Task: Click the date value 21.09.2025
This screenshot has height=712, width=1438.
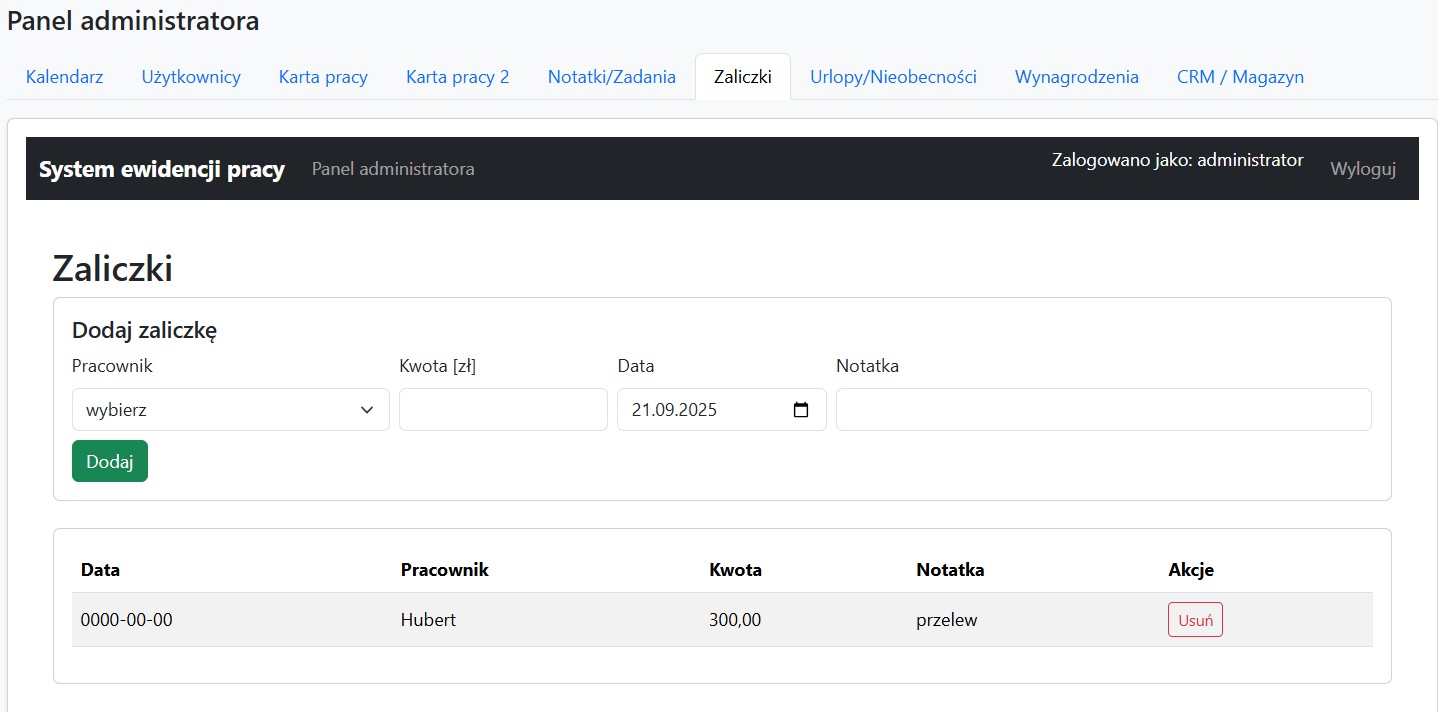Action: click(675, 410)
